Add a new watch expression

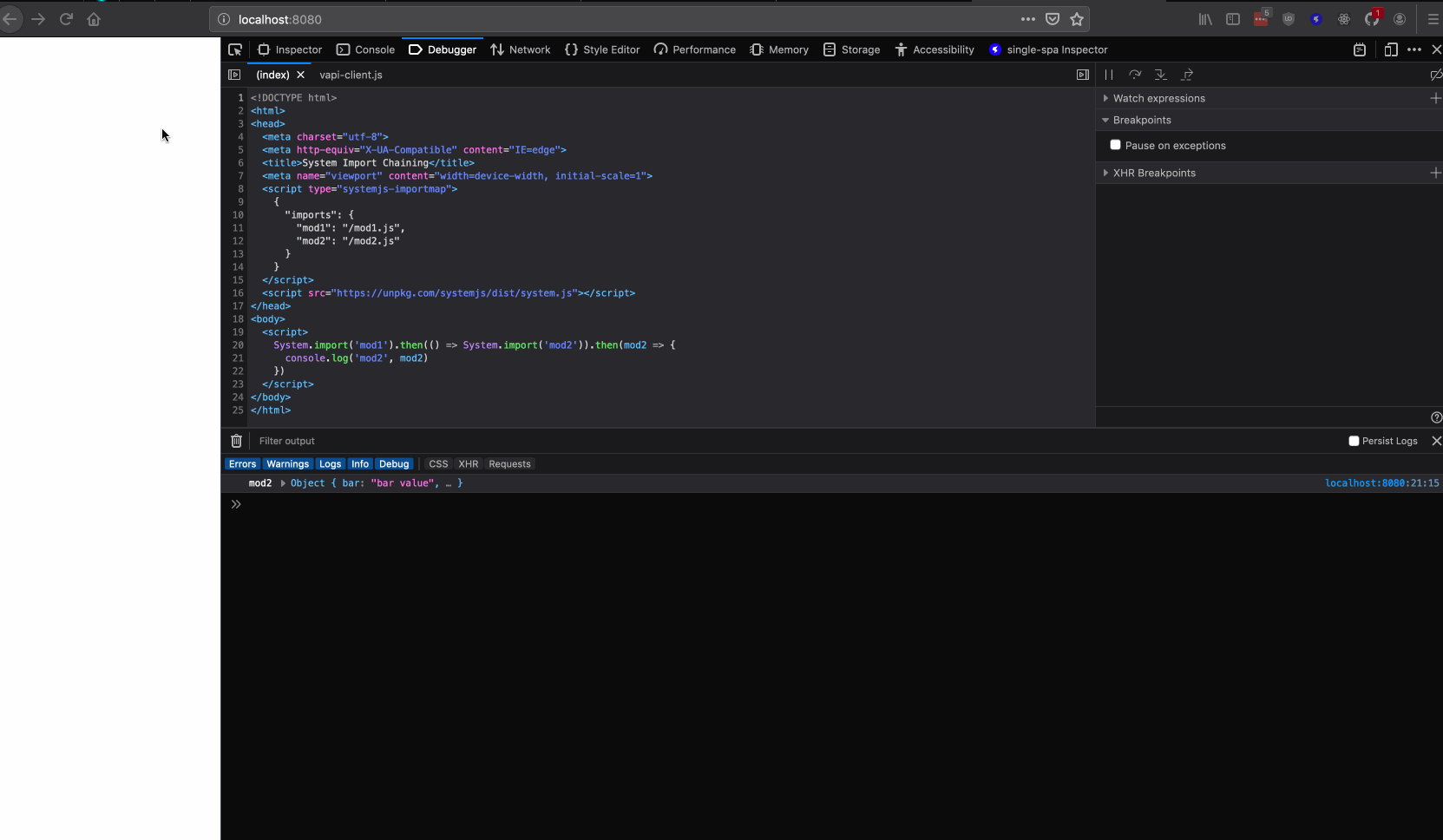(1436, 98)
